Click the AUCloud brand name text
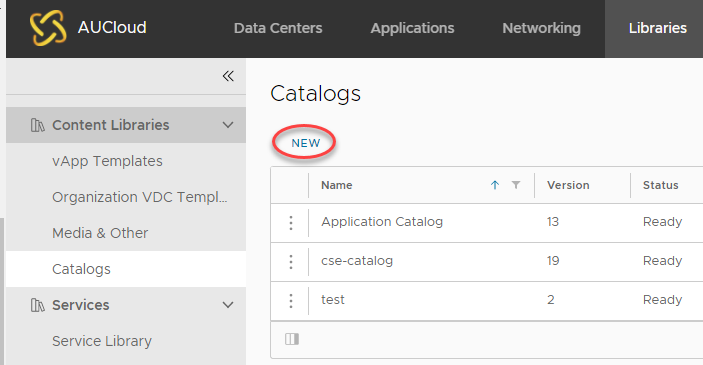 [x=112, y=28]
